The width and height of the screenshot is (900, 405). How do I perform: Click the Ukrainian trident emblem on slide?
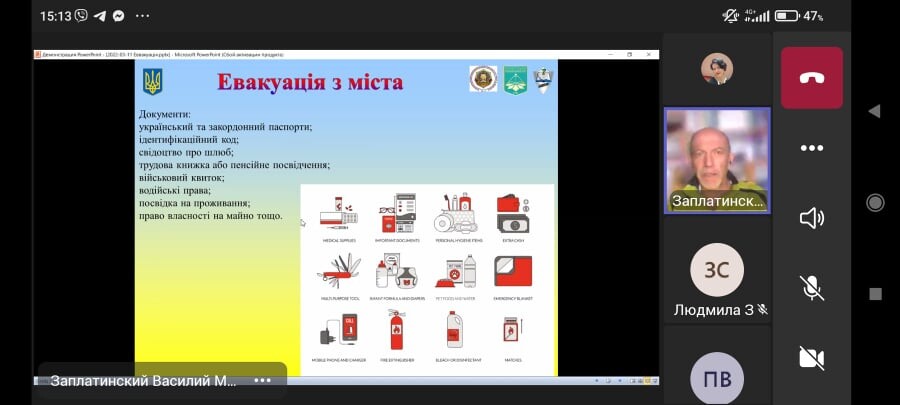click(153, 81)
